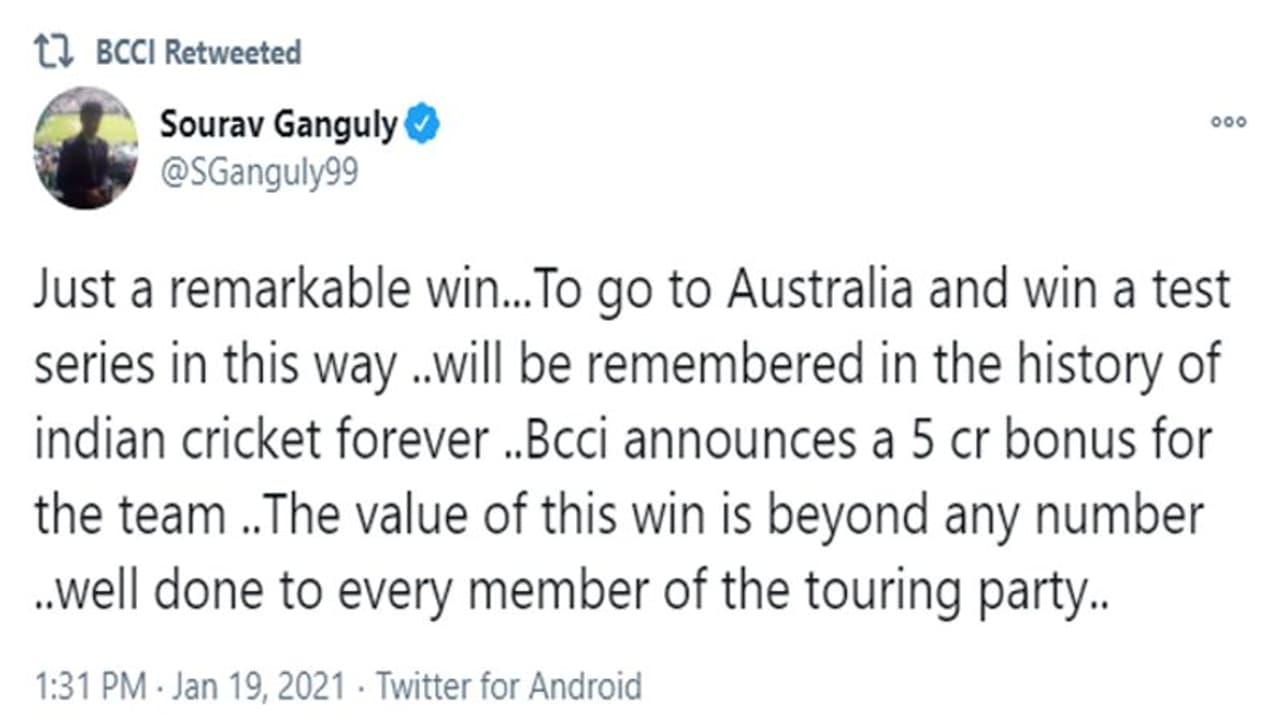Click the retweet arrows icon
This screenshot has width=1280, height=722.
55,53
